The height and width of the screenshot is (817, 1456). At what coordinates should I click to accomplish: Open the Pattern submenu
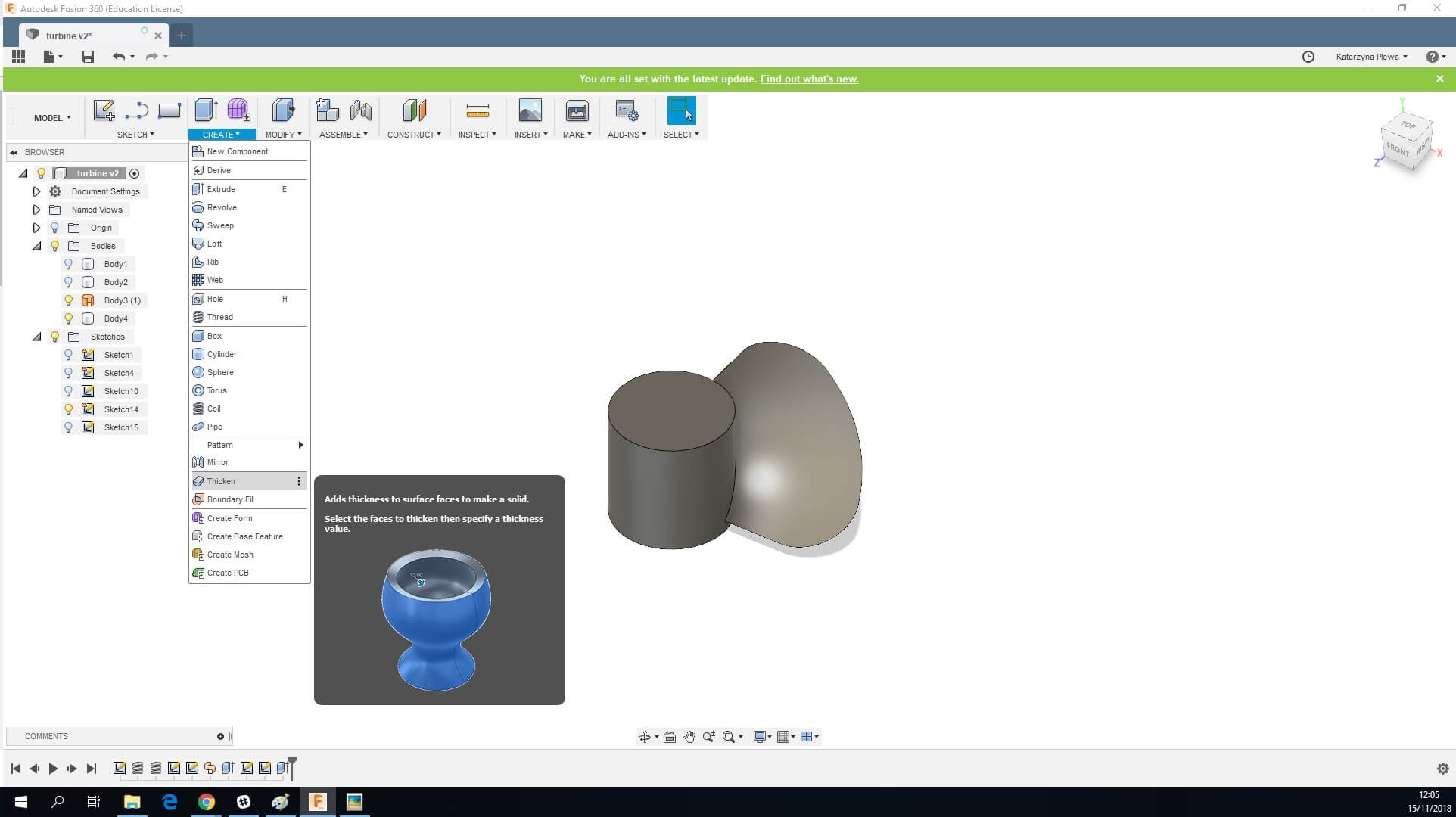click(x=249, y=445)
